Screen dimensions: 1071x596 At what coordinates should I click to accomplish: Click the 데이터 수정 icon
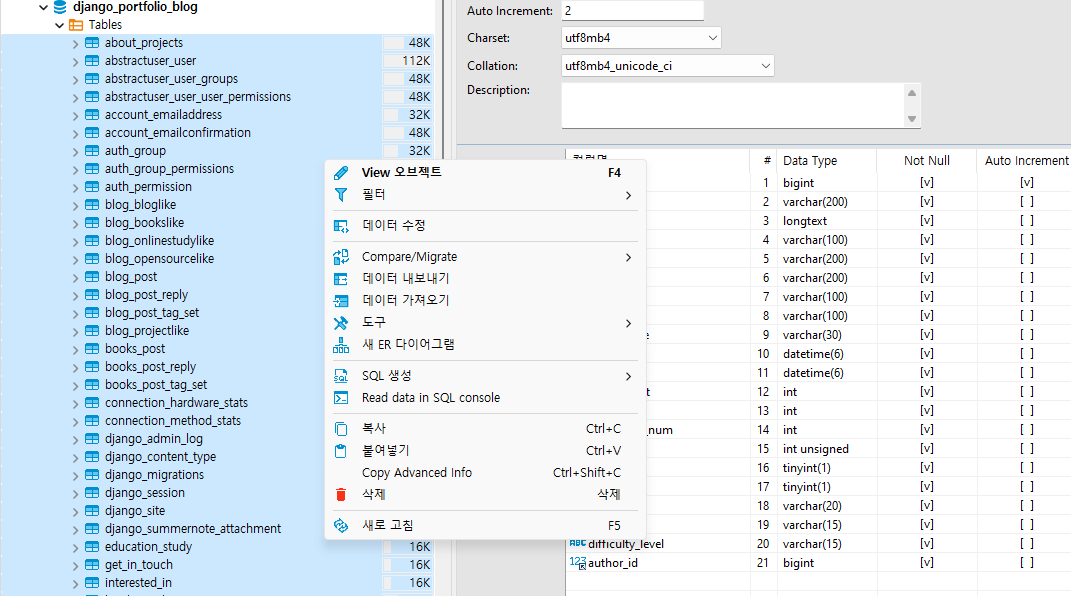tap(341, 226)
